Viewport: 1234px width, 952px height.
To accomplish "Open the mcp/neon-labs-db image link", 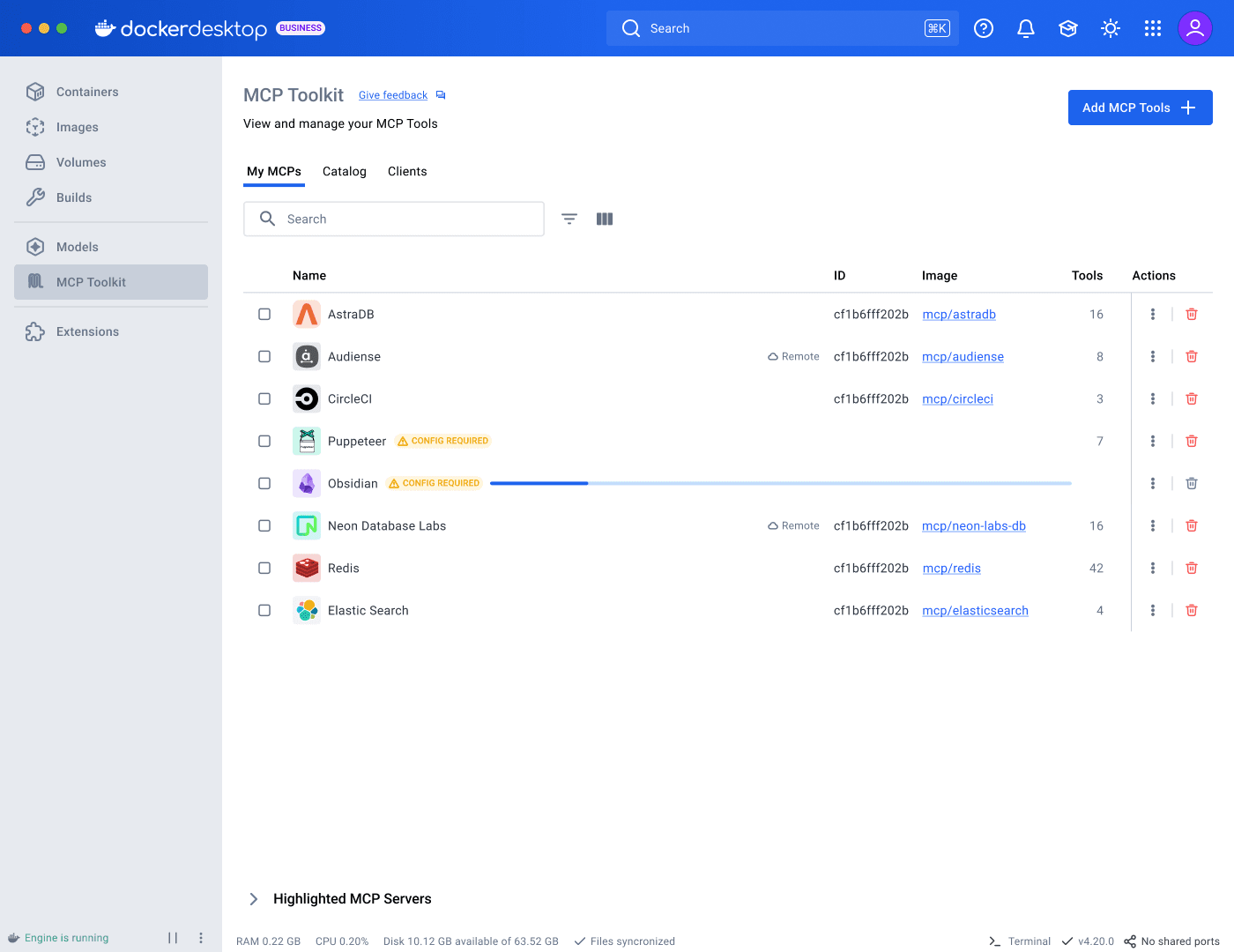I will pos(973,525).
